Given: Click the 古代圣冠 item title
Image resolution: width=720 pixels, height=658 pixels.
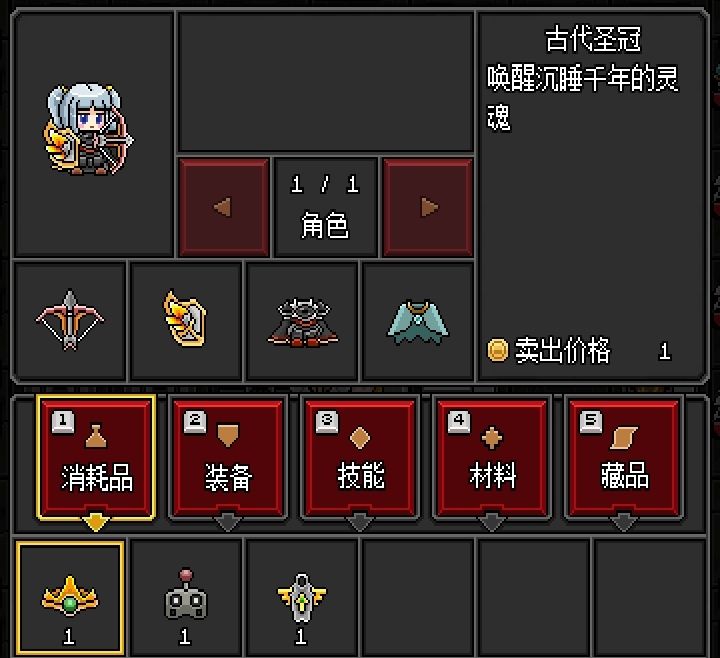Looking at the screenshot, I should pos(593,39).
